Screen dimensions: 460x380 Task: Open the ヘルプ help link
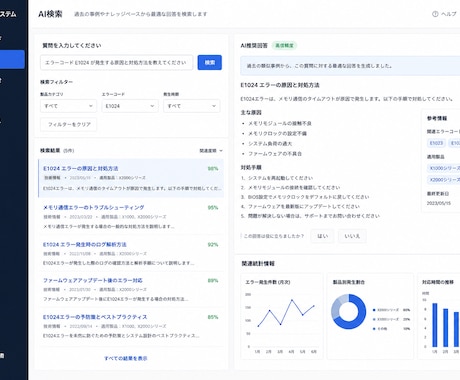coord(444,14)
